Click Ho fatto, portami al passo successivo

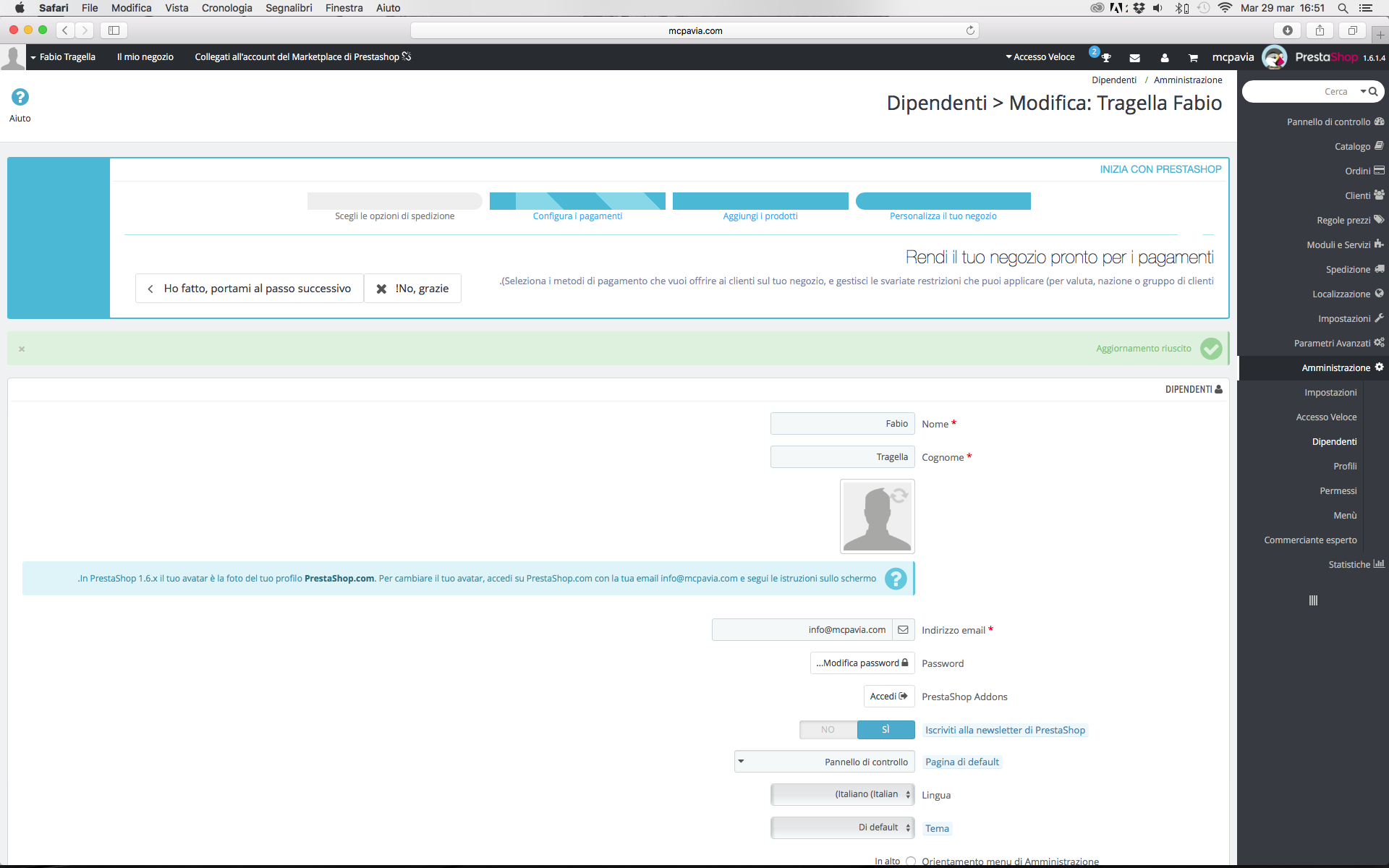point(250,289)
